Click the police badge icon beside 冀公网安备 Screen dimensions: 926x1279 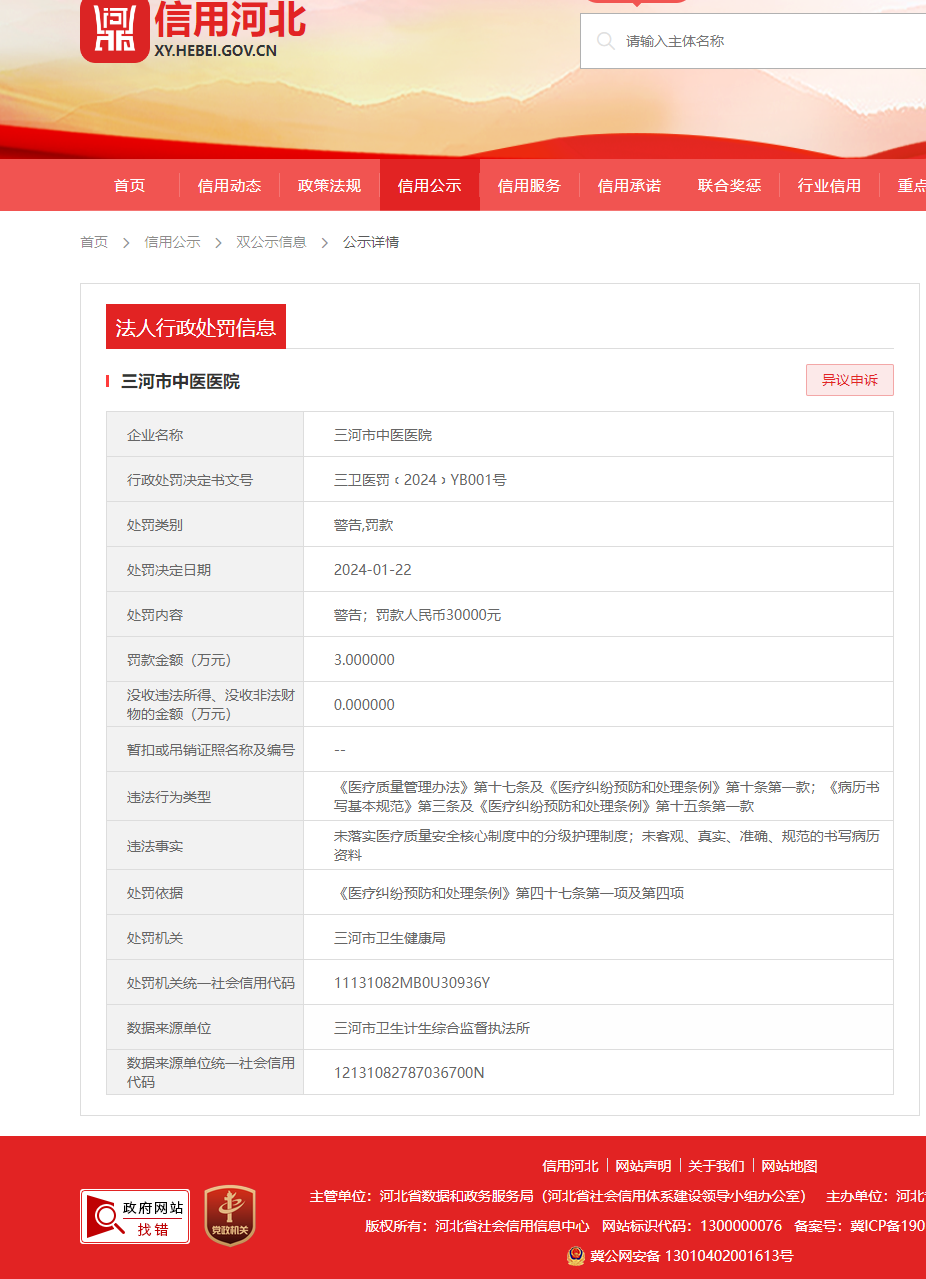pos(576,1256)
